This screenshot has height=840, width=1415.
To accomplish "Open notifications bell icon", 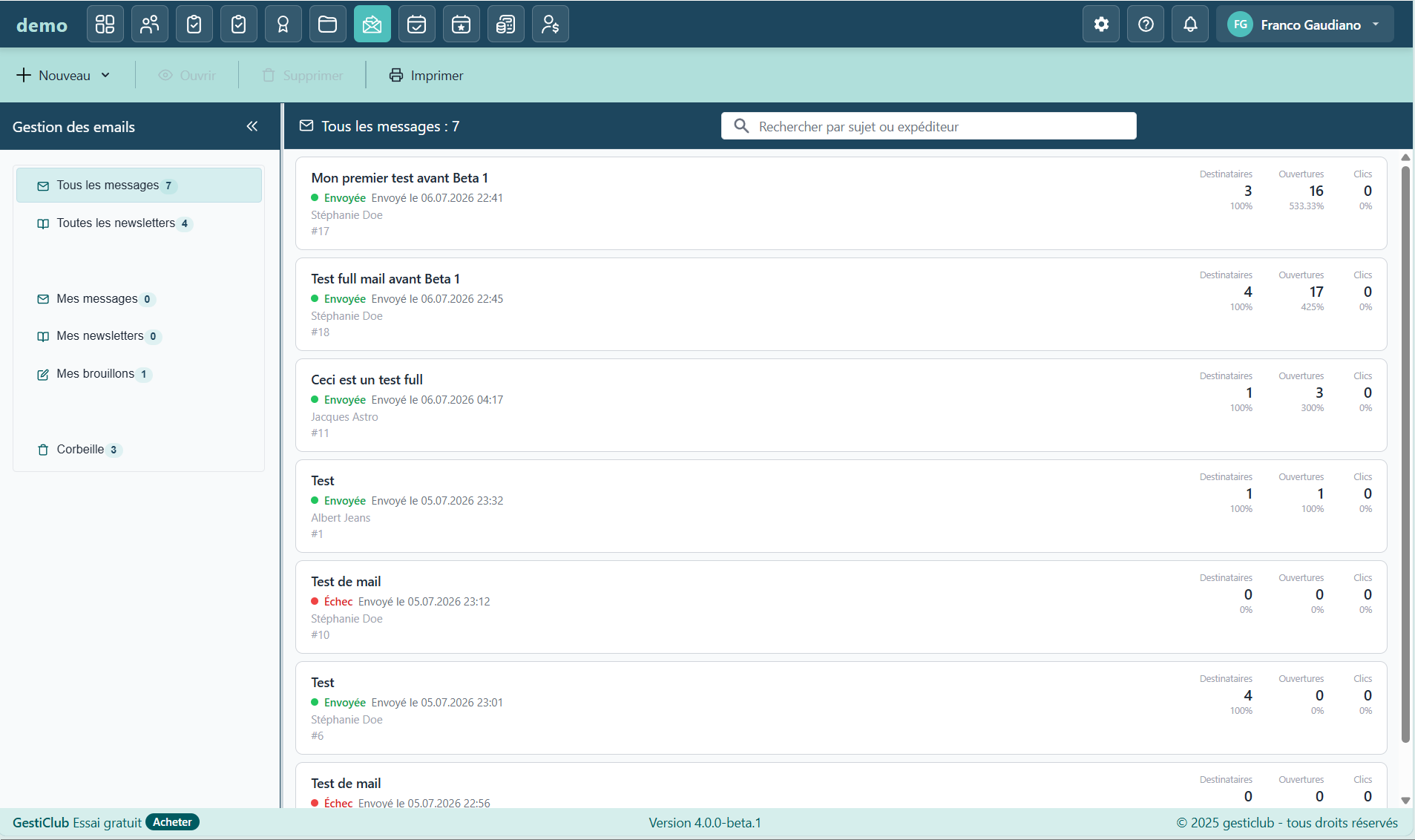I will 1190,24.
